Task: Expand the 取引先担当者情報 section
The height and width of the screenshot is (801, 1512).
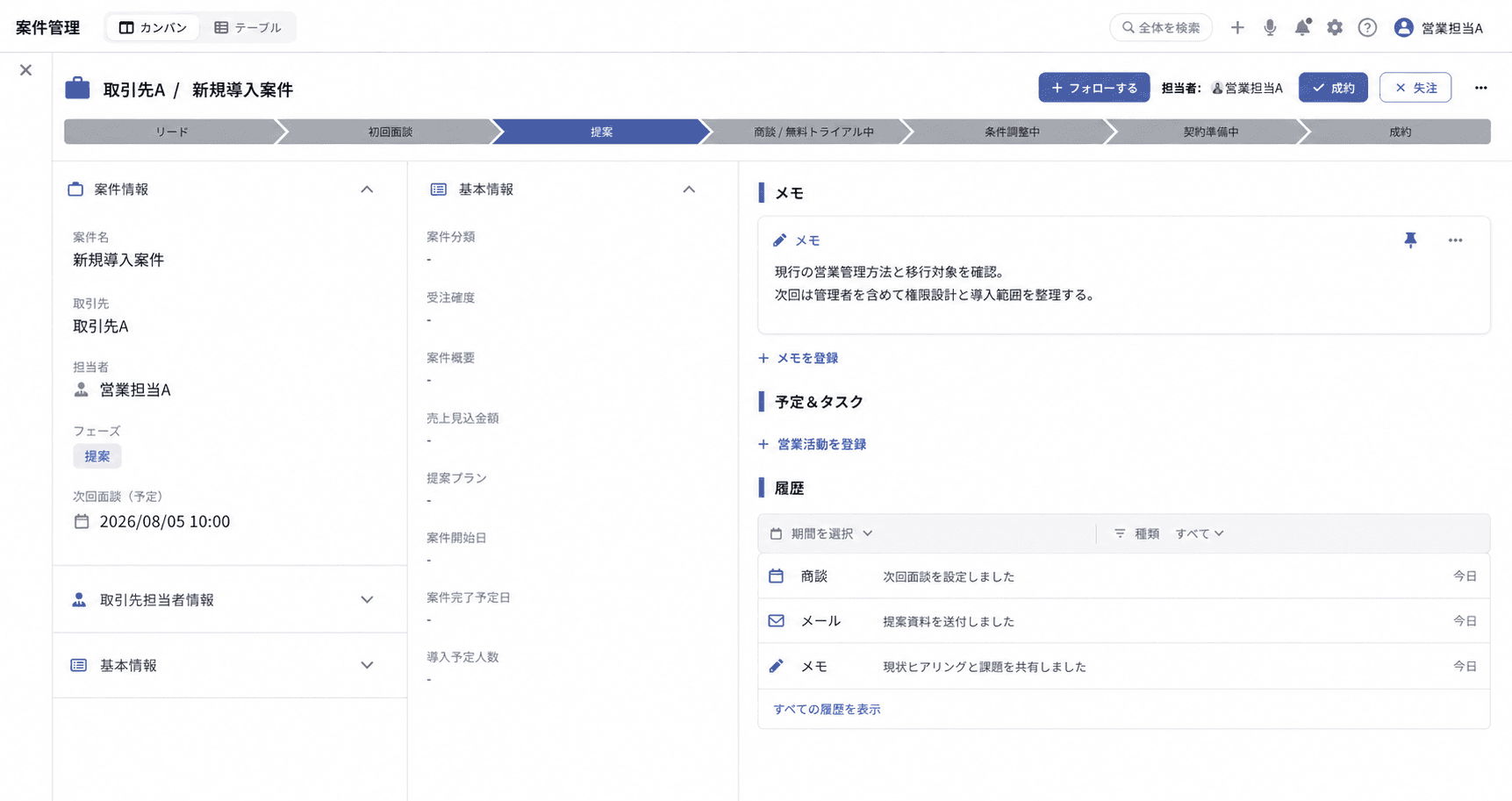Action: pyautogui.click(x=367, y=599)
